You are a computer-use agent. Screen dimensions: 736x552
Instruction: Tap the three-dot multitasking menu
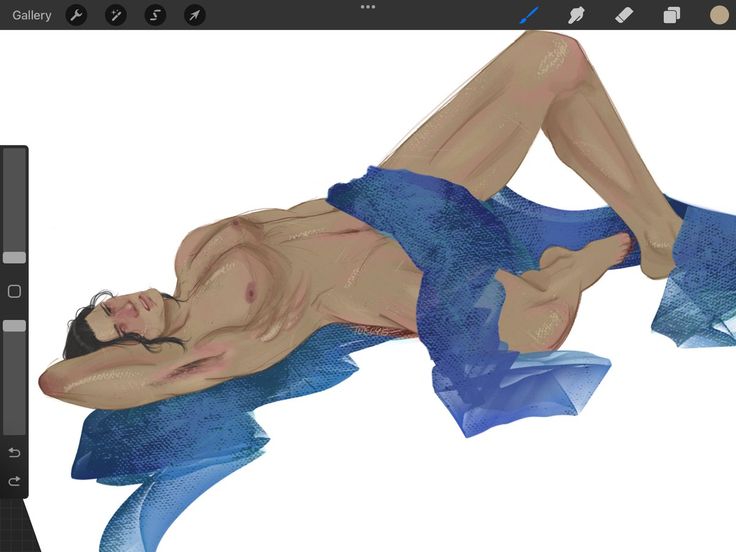368,7
